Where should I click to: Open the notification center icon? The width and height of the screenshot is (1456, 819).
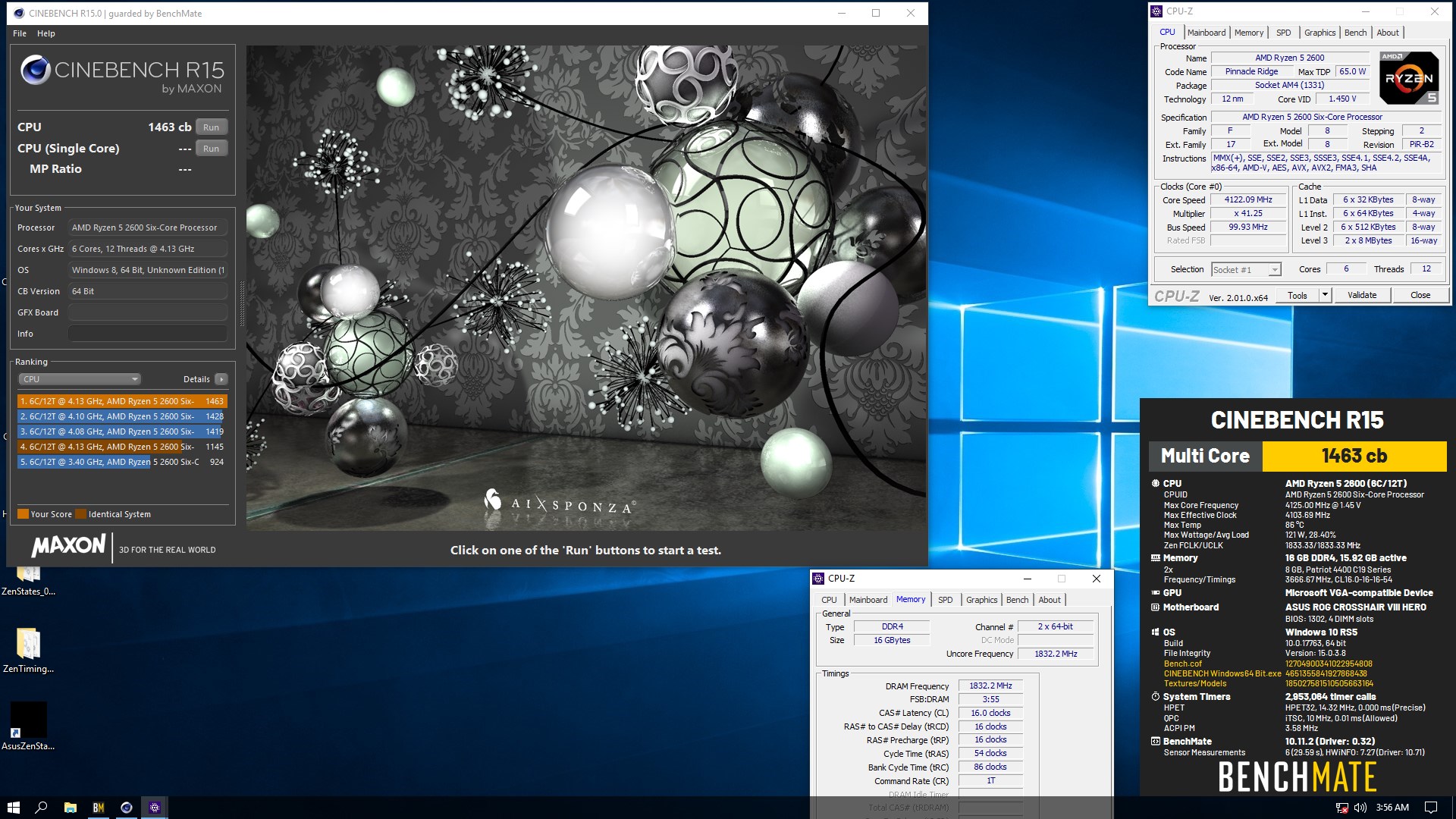point(1431,808)
